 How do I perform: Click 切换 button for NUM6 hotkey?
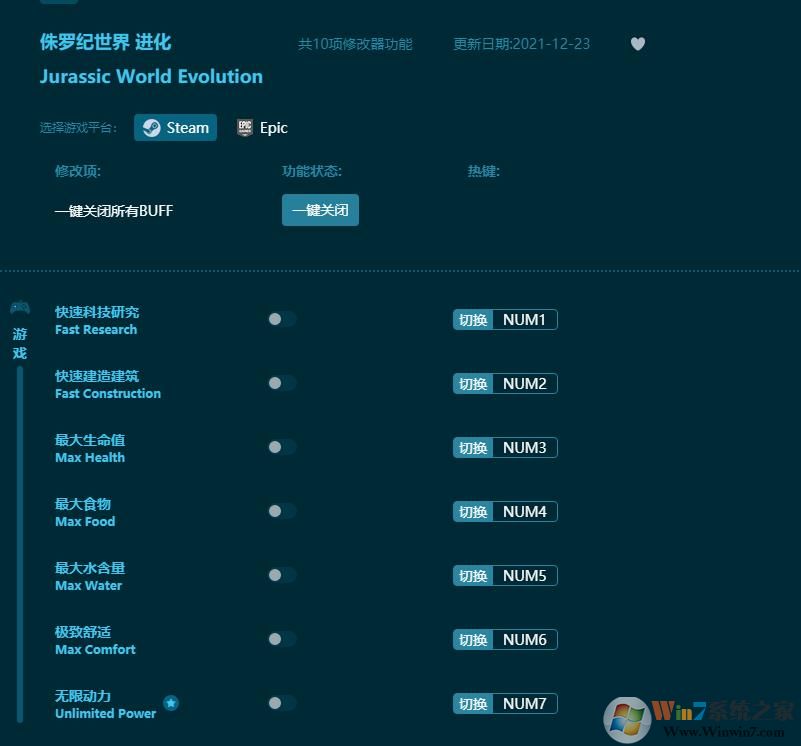click(473, 640)
